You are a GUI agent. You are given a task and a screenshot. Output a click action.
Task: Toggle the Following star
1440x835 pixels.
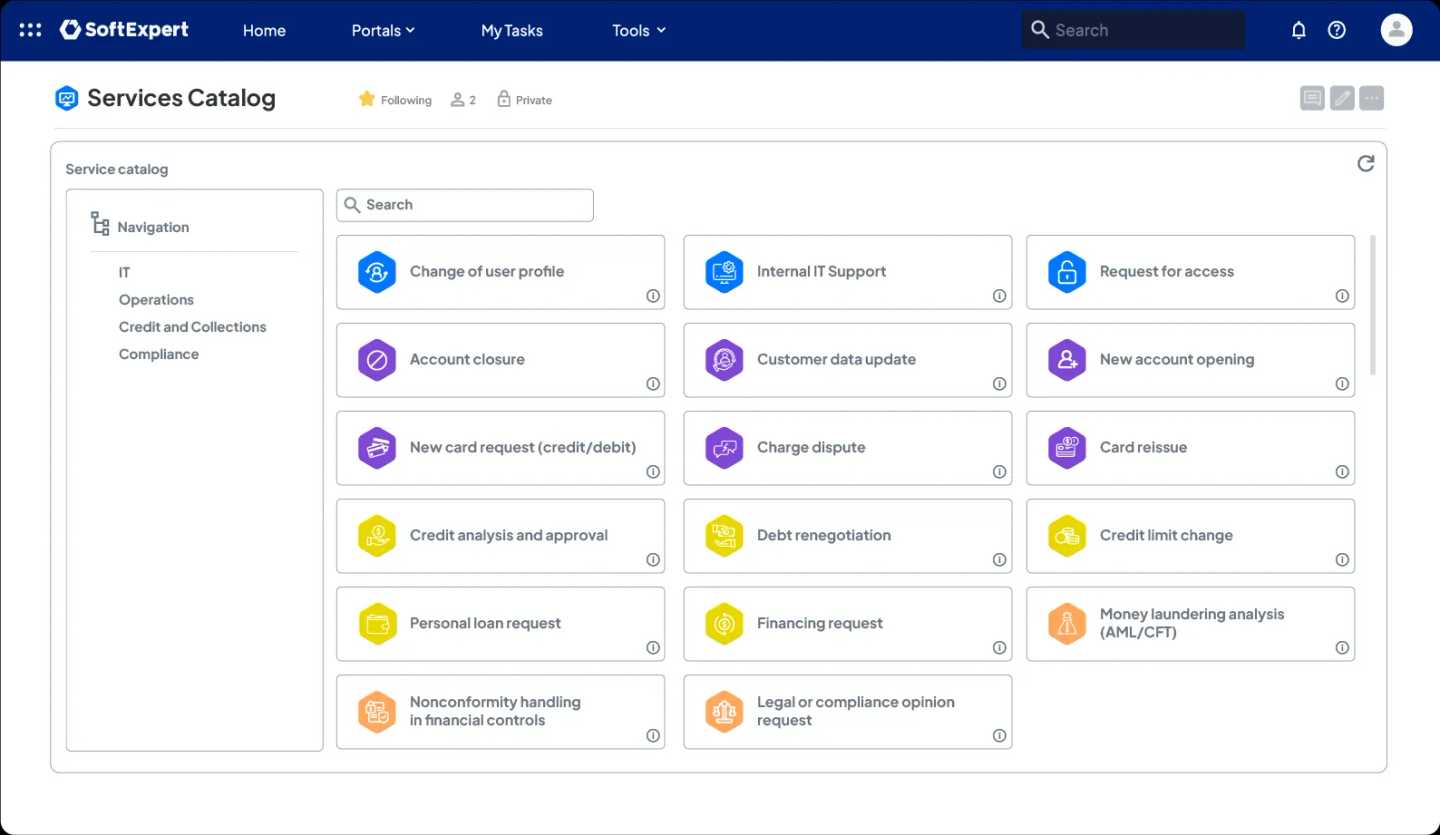click(x=367, y=99)
